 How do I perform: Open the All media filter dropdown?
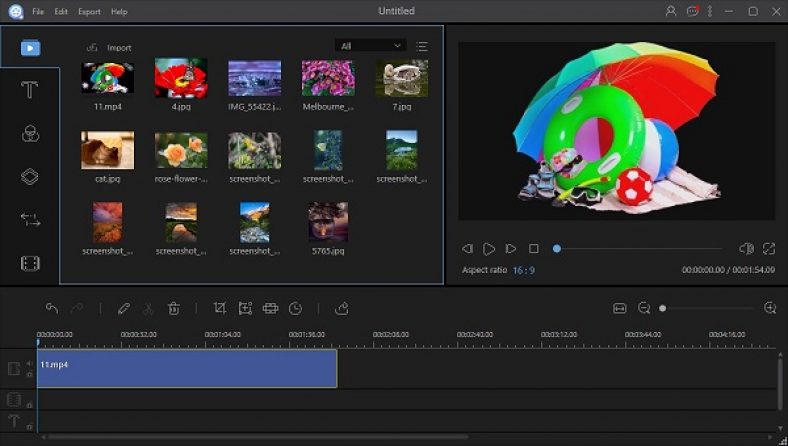(x=370, y=46)
